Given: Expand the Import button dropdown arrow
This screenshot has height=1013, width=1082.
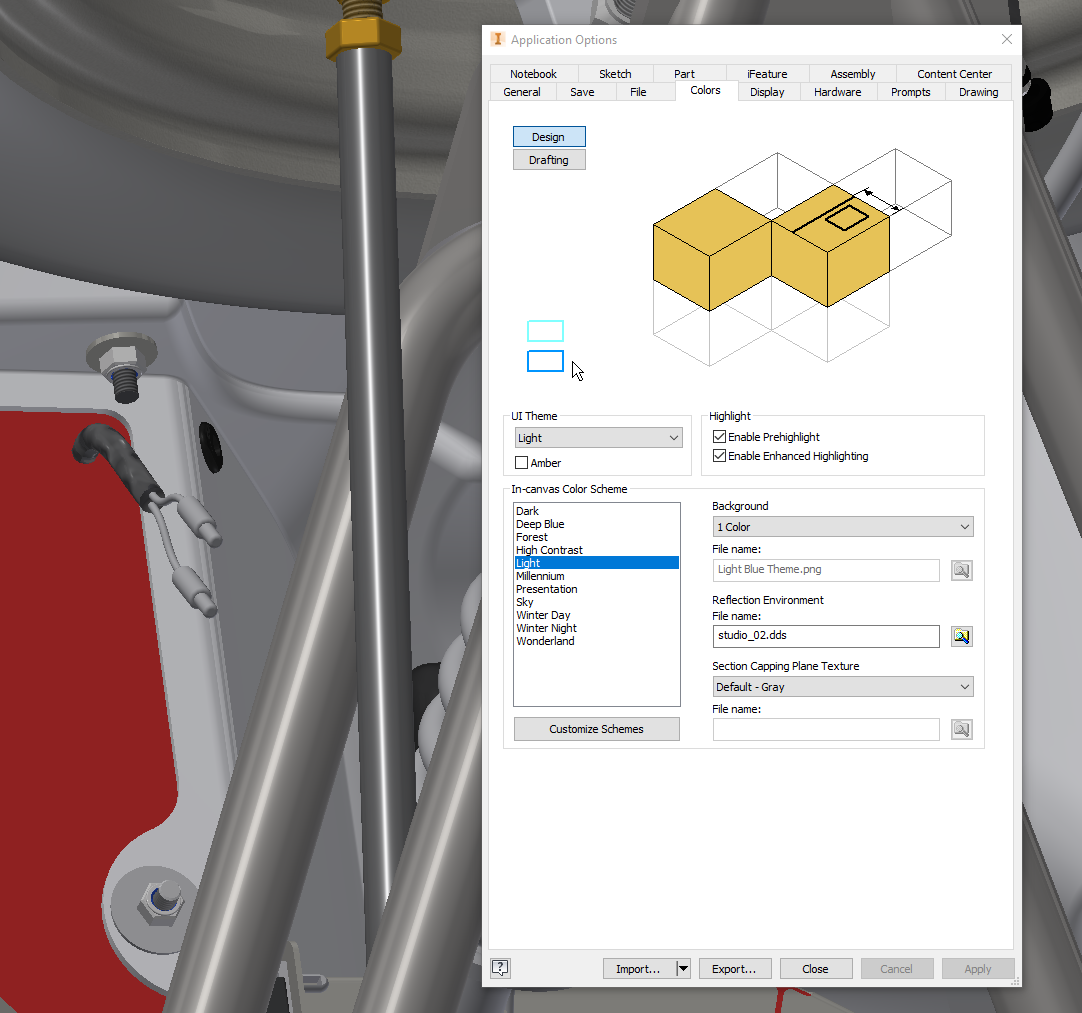Looking at the screenshot, I should (683, 968).
